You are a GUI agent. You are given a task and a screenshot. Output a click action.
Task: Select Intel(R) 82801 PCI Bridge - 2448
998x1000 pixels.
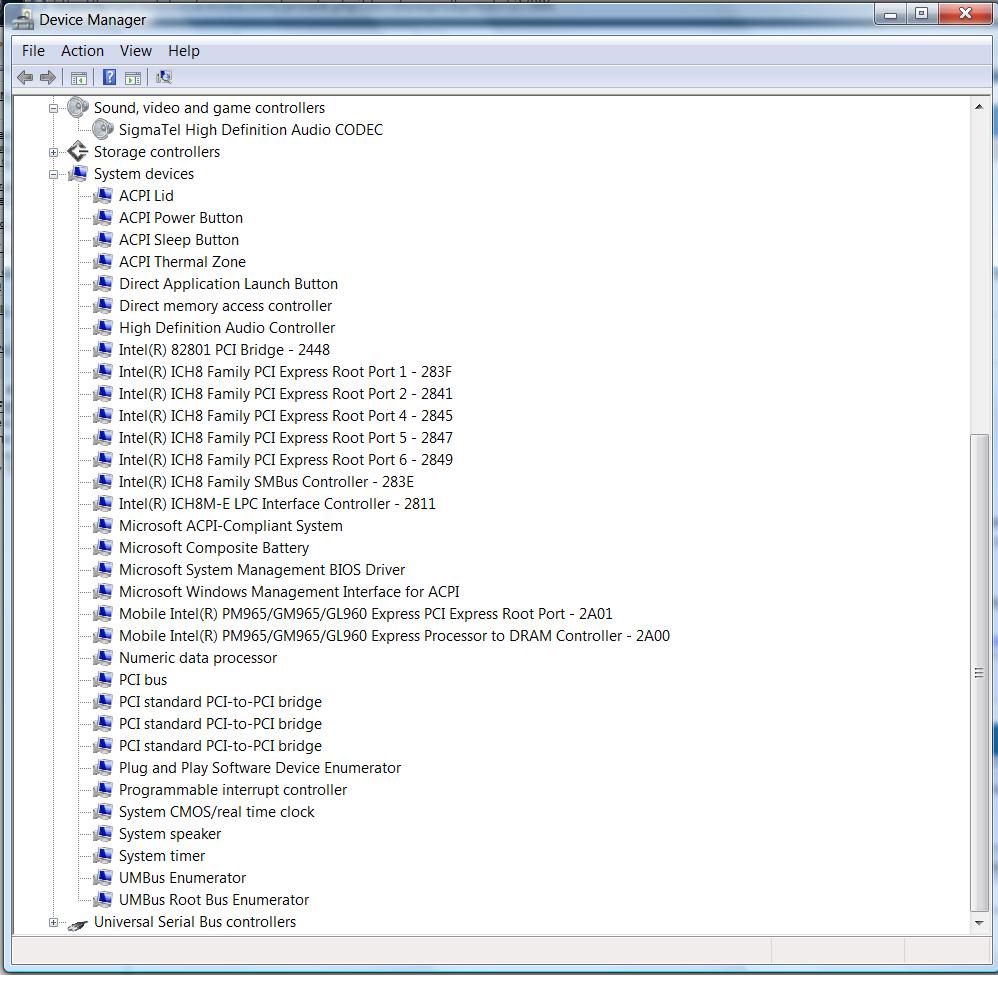[x=224, y=350]
